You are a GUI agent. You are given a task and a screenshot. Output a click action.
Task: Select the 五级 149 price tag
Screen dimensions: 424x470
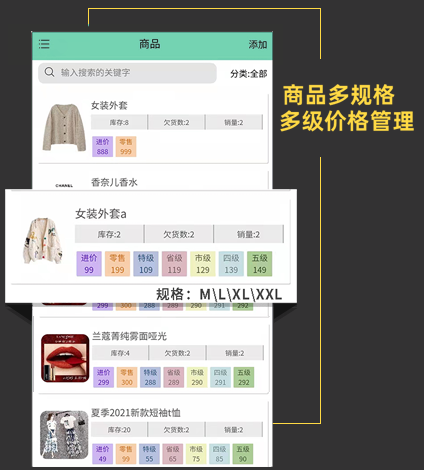tap(259, 264)
